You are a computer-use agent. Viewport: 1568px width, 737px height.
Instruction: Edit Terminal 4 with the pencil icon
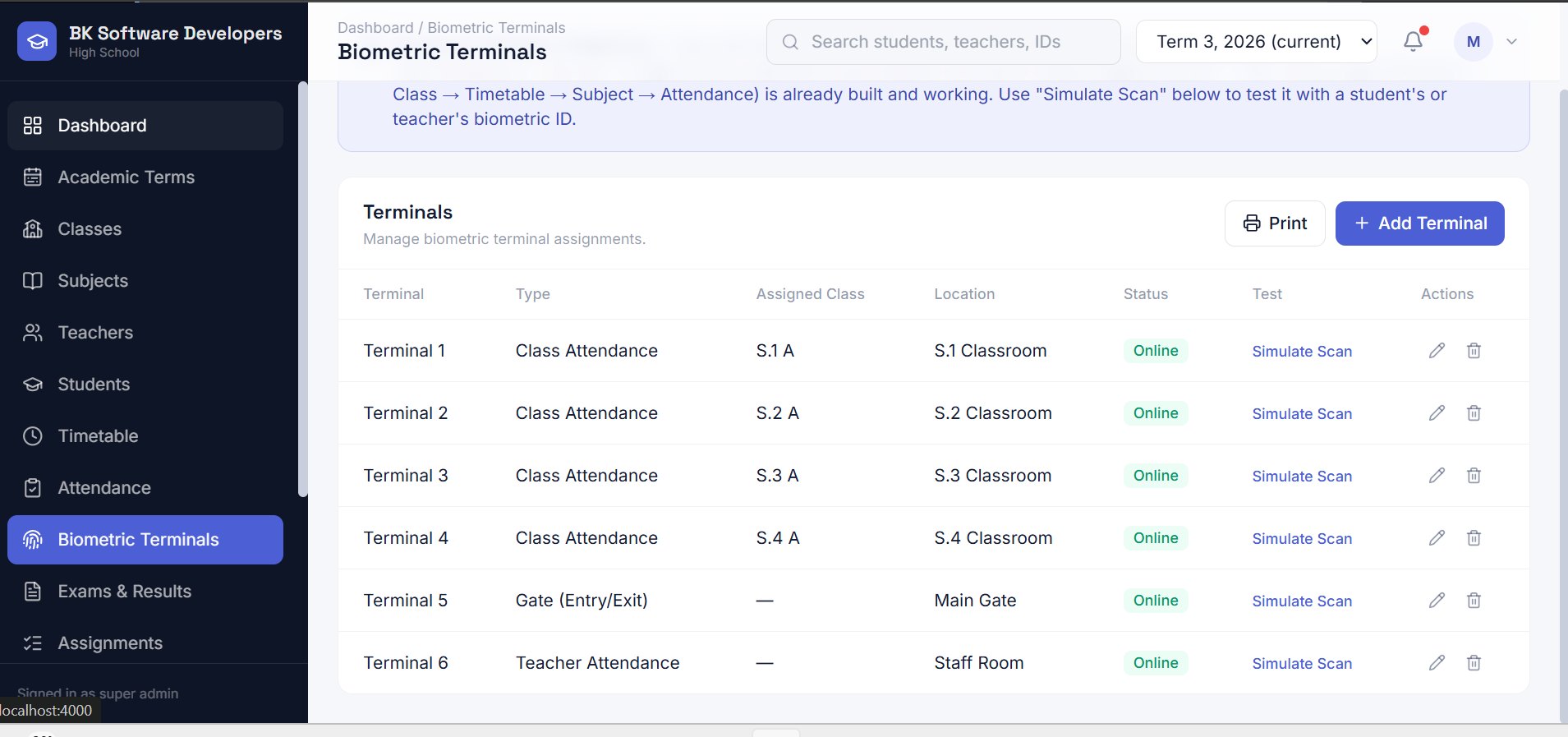point(1437,538)
